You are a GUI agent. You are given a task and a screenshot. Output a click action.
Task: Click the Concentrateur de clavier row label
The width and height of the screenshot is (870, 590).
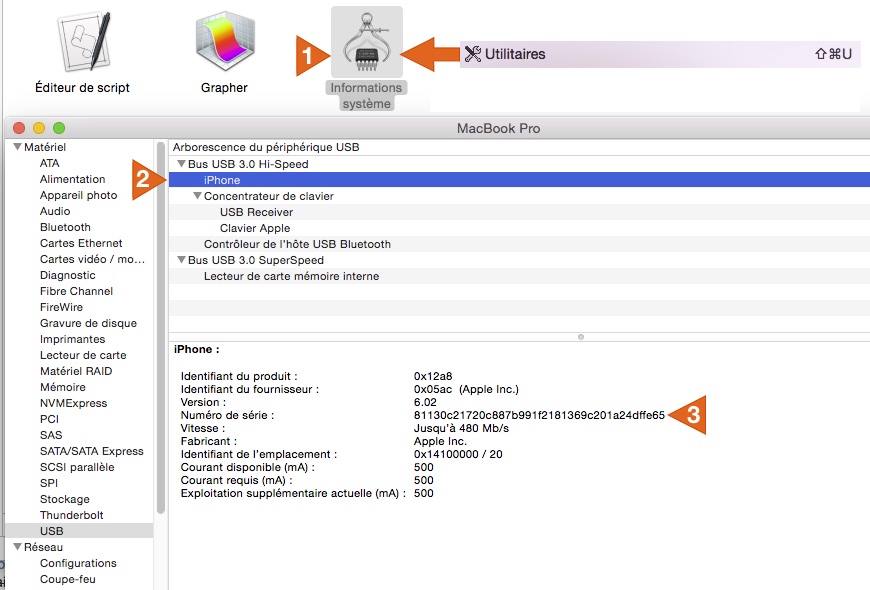[x=269, y=196]
